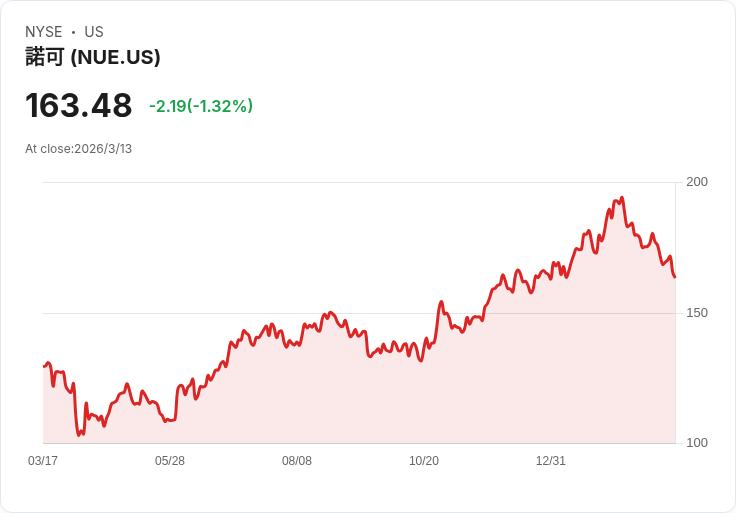
Task: Click the US market label
Action: 94,32
